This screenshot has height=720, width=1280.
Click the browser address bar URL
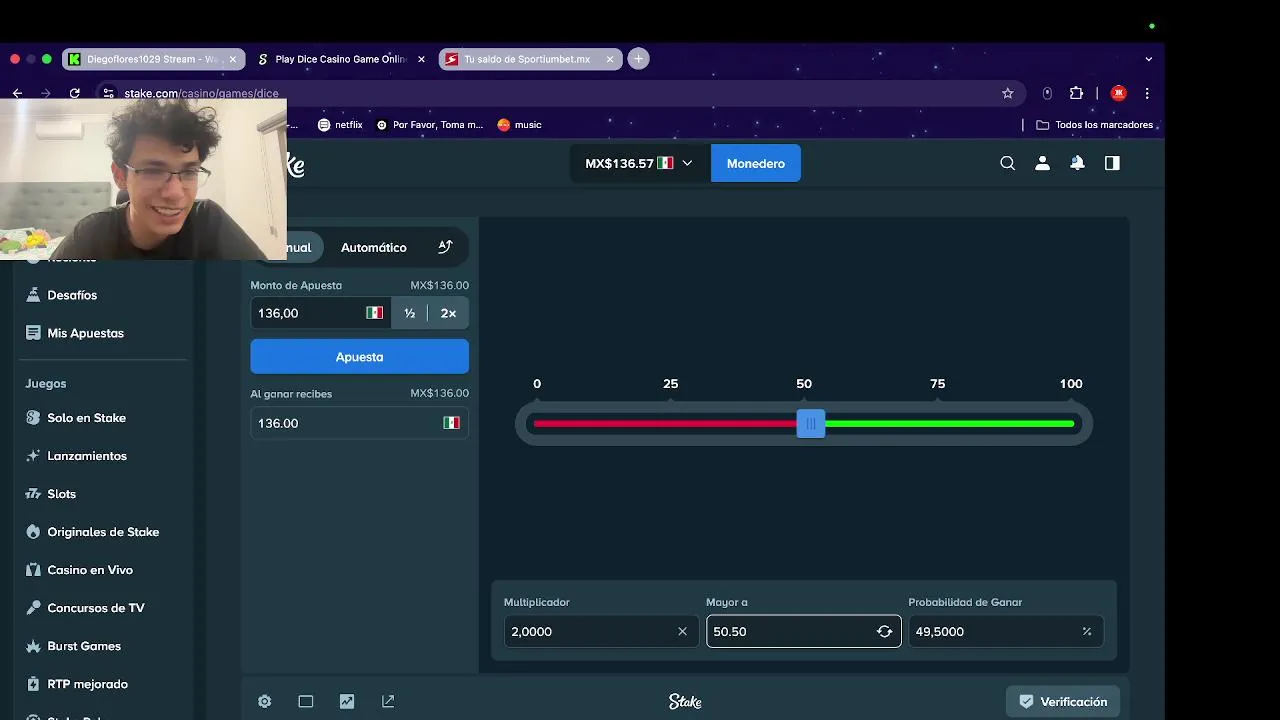pyautogui.click(x=201, y=93)
